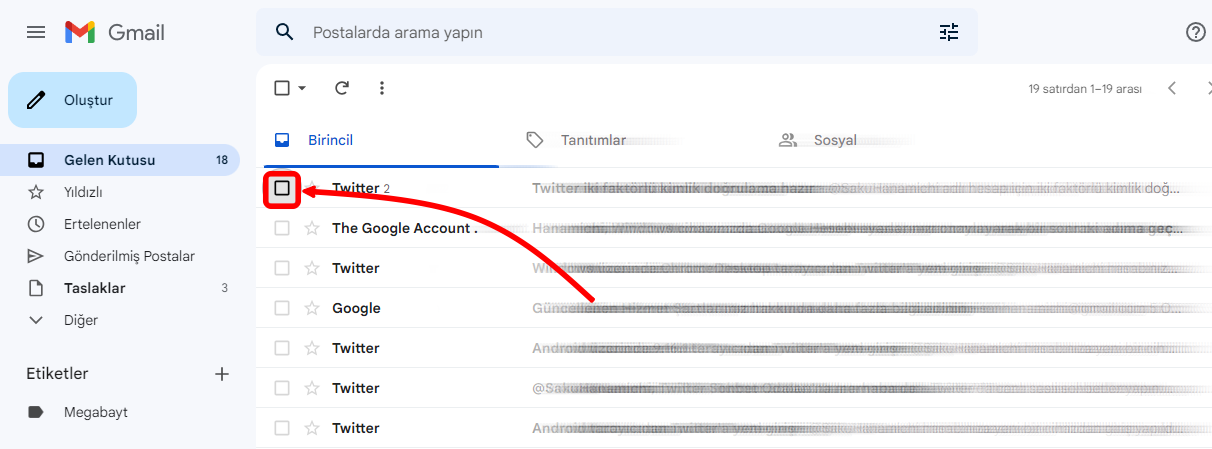Image resolution: width=1212 pixels, height=449 pixels.
Task: Go to older page with chevron arrow
Action: pos(1206,88)
